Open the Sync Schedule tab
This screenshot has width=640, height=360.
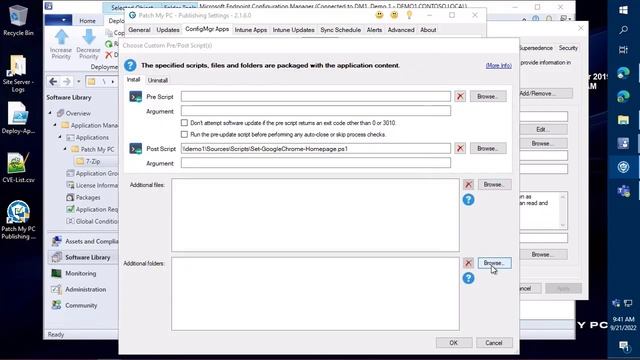(340, 30)
